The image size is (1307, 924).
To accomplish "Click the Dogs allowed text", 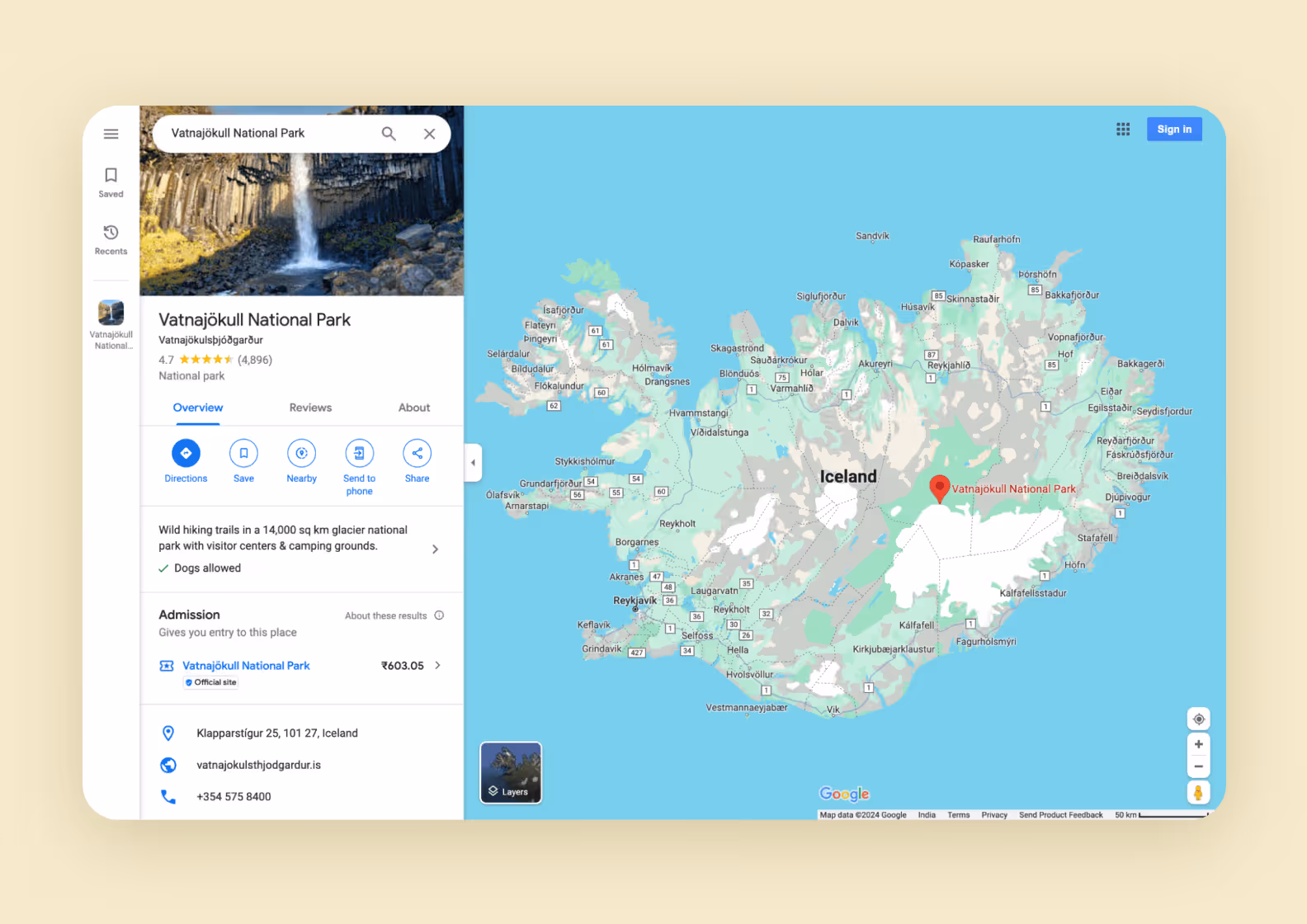I will (x=207, y=568).
